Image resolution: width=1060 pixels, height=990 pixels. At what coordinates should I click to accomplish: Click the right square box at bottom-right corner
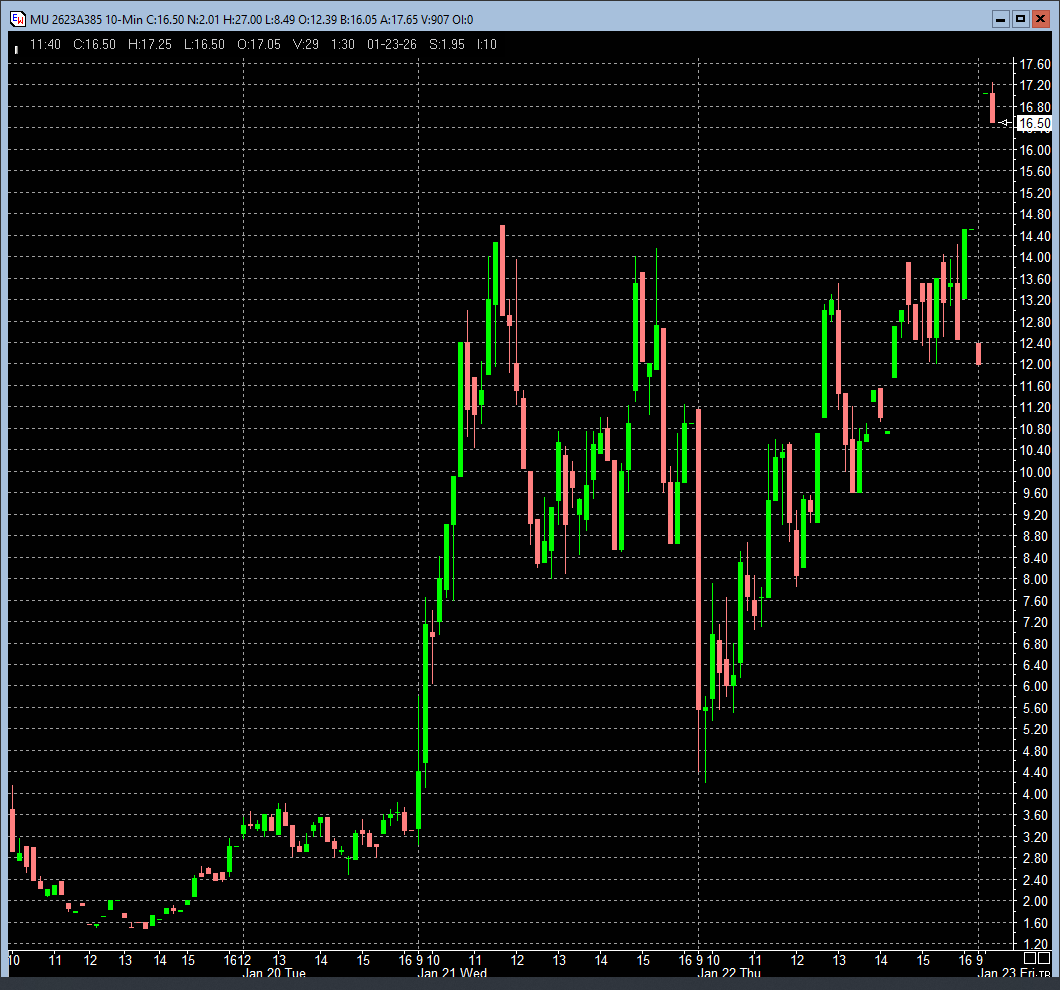click(1044, 958)
